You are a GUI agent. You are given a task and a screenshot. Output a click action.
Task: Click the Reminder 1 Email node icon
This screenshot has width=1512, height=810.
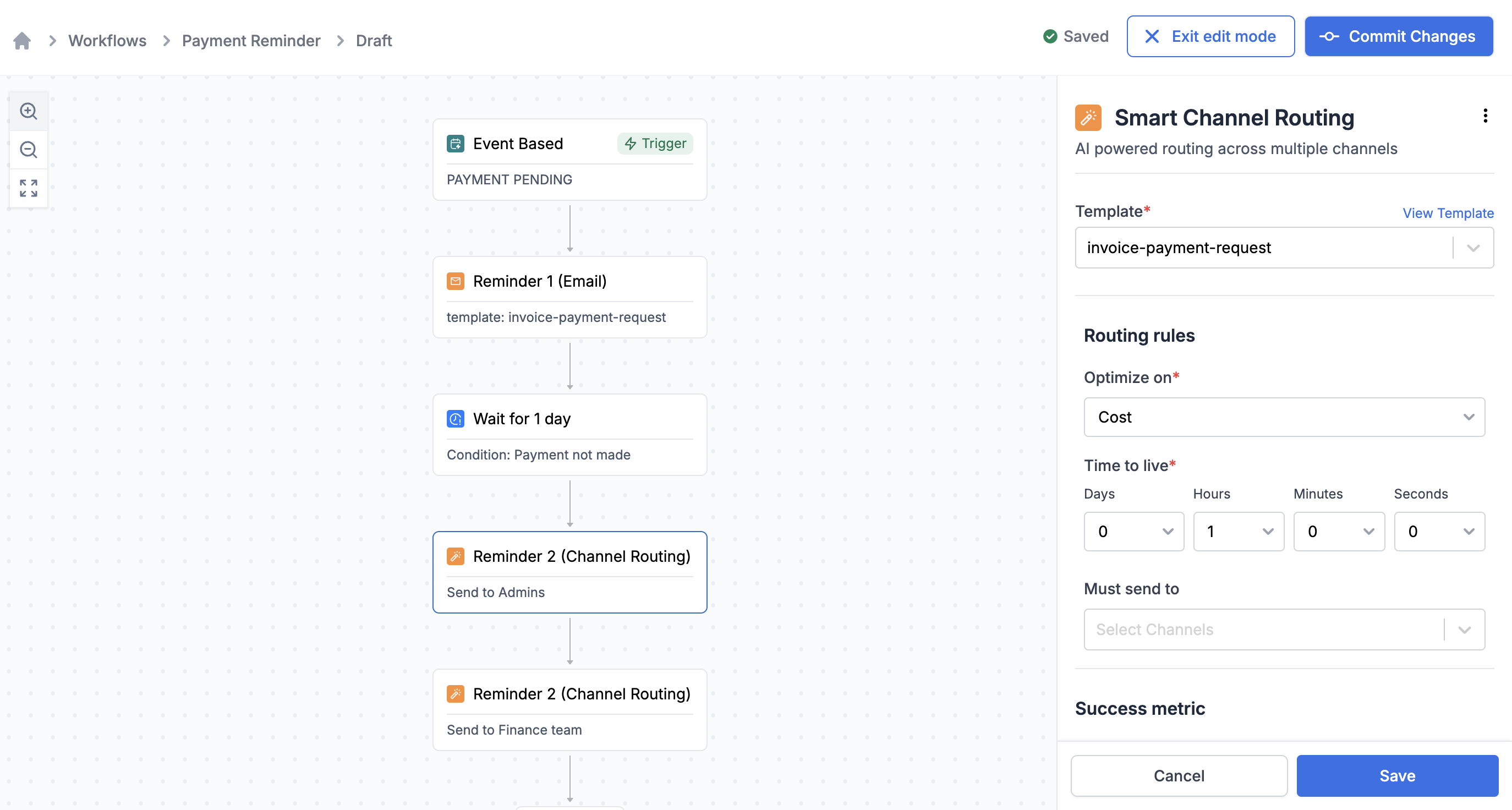coord(456,281)
